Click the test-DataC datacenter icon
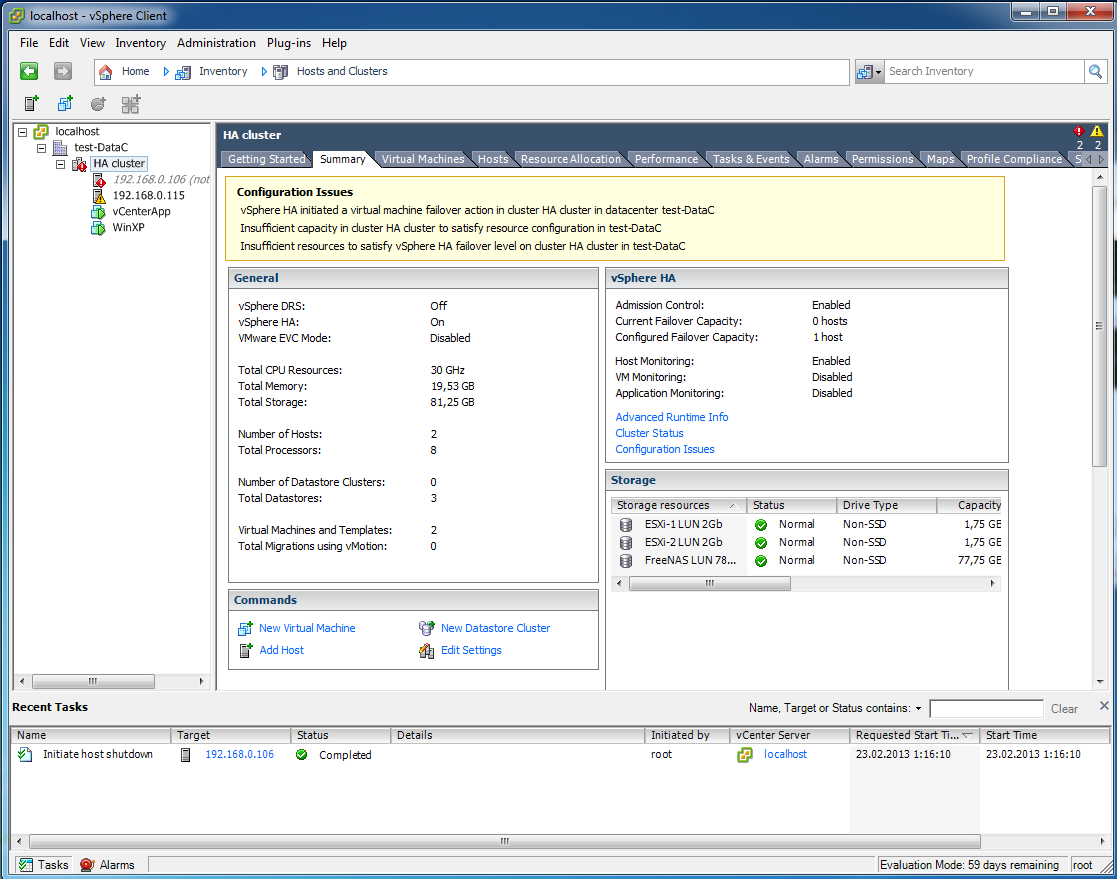The width and height of the screenshot is (1117, 879). (60, 147)
